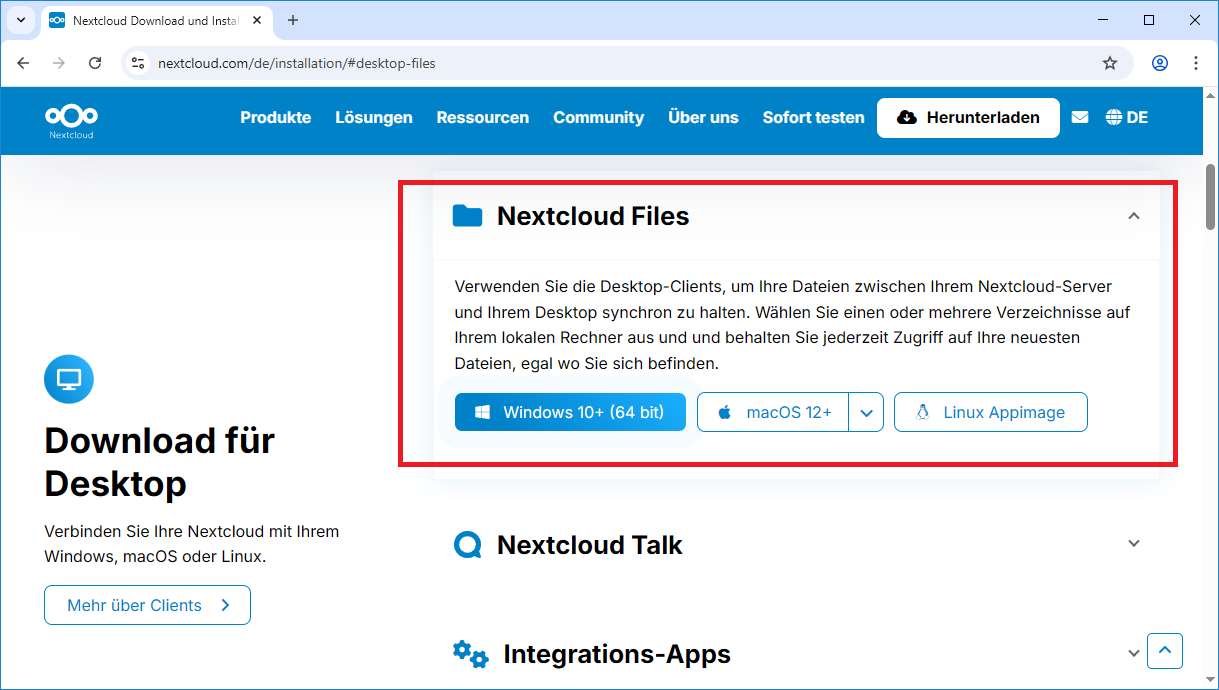Screen dimensions: 1219x690
Task: Click the Nextcloud logo in header
Action: pyautogui.click(x=71, y=119)
